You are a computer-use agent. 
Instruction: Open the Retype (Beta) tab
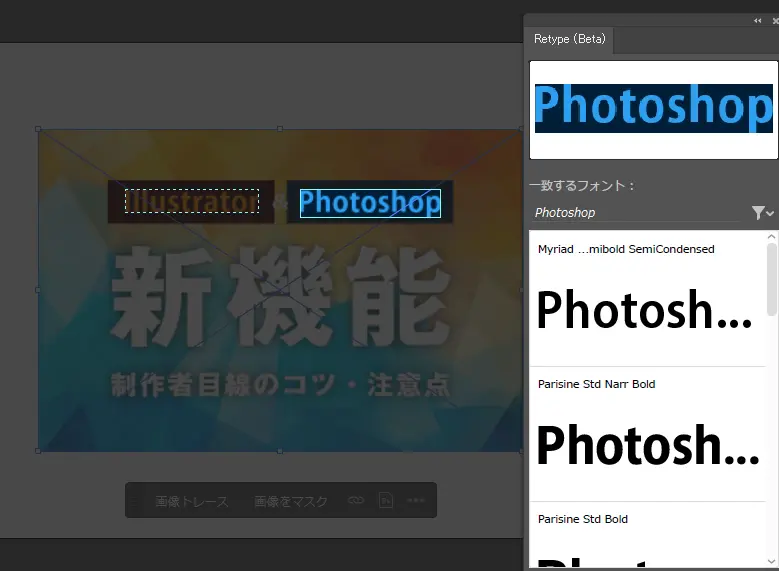point(569,39)
